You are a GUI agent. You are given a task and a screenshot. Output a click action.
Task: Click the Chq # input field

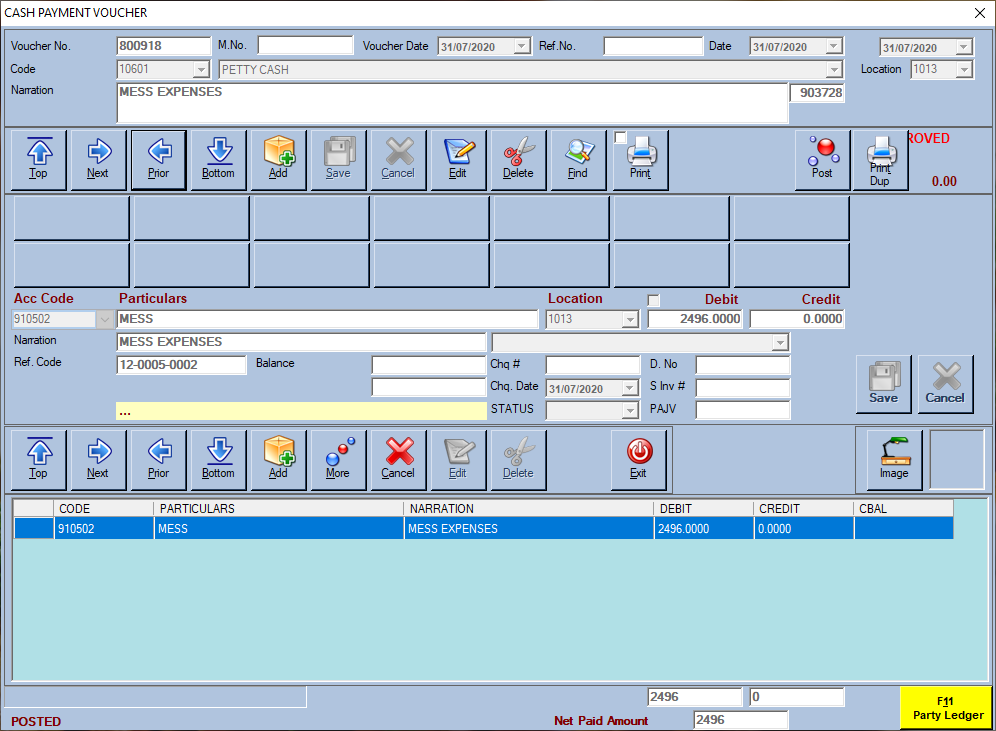593,365
